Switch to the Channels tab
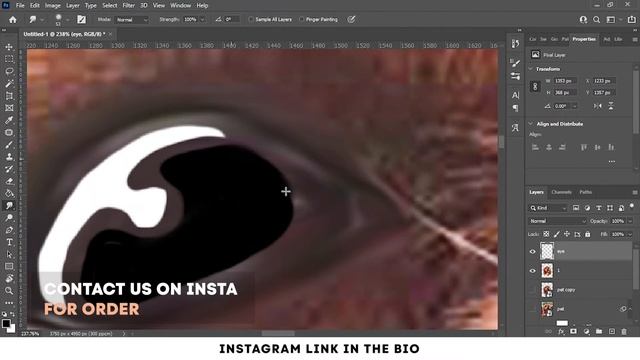This screenshot has height=360, width=640. [x=561, y=192]
